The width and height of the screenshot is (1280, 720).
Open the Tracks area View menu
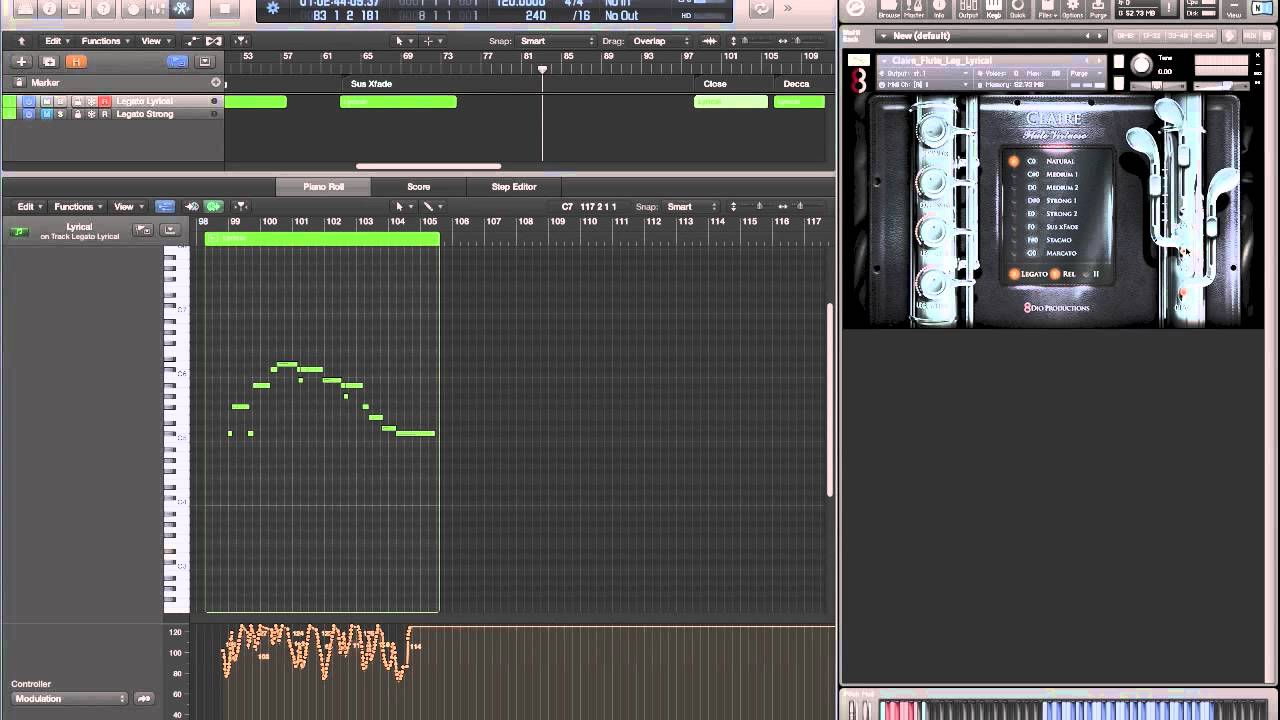(156, 41)
